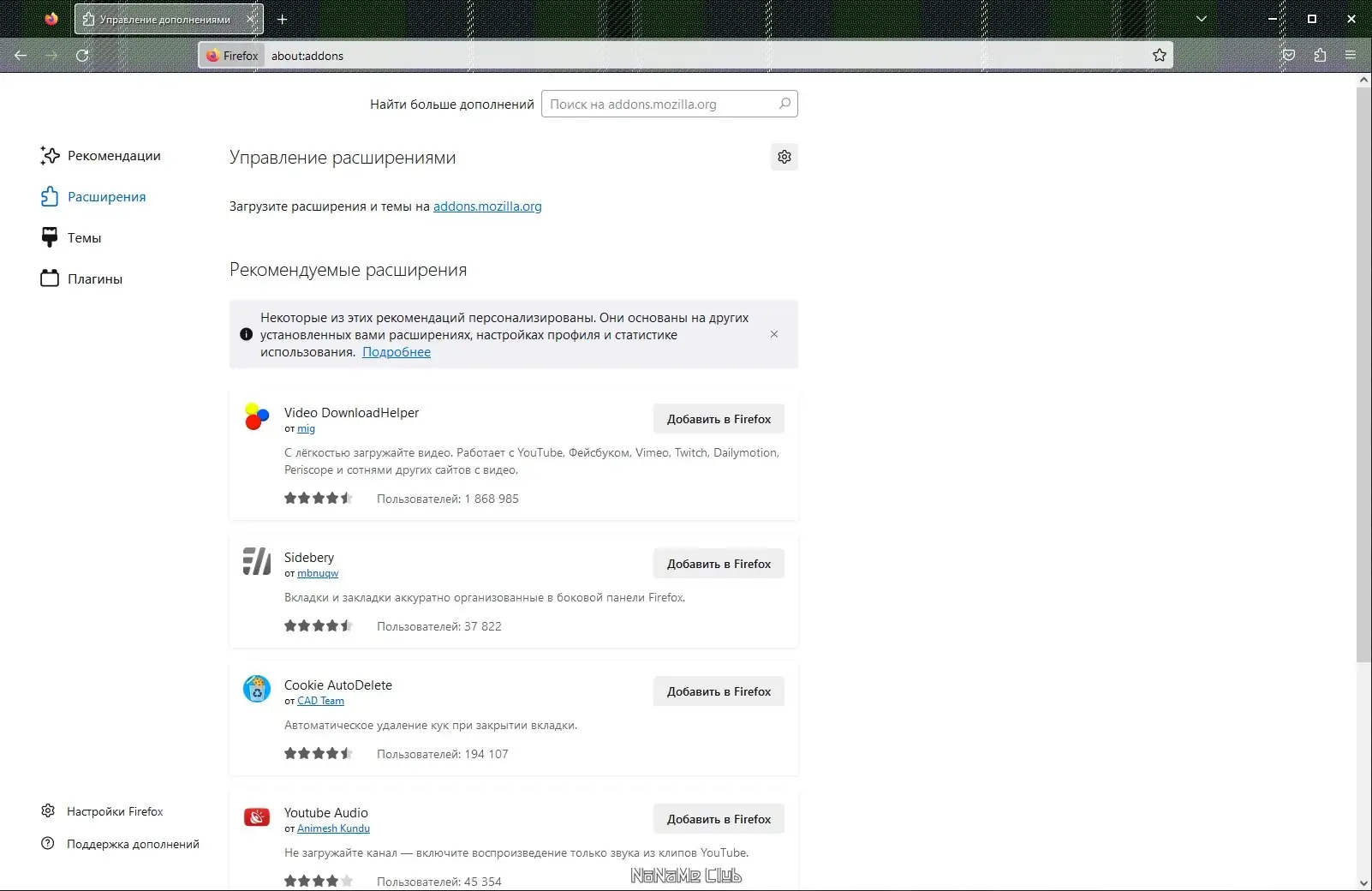Expand the list all tabs chevron
1372x891 pixels.
(x=1202, y=19)
